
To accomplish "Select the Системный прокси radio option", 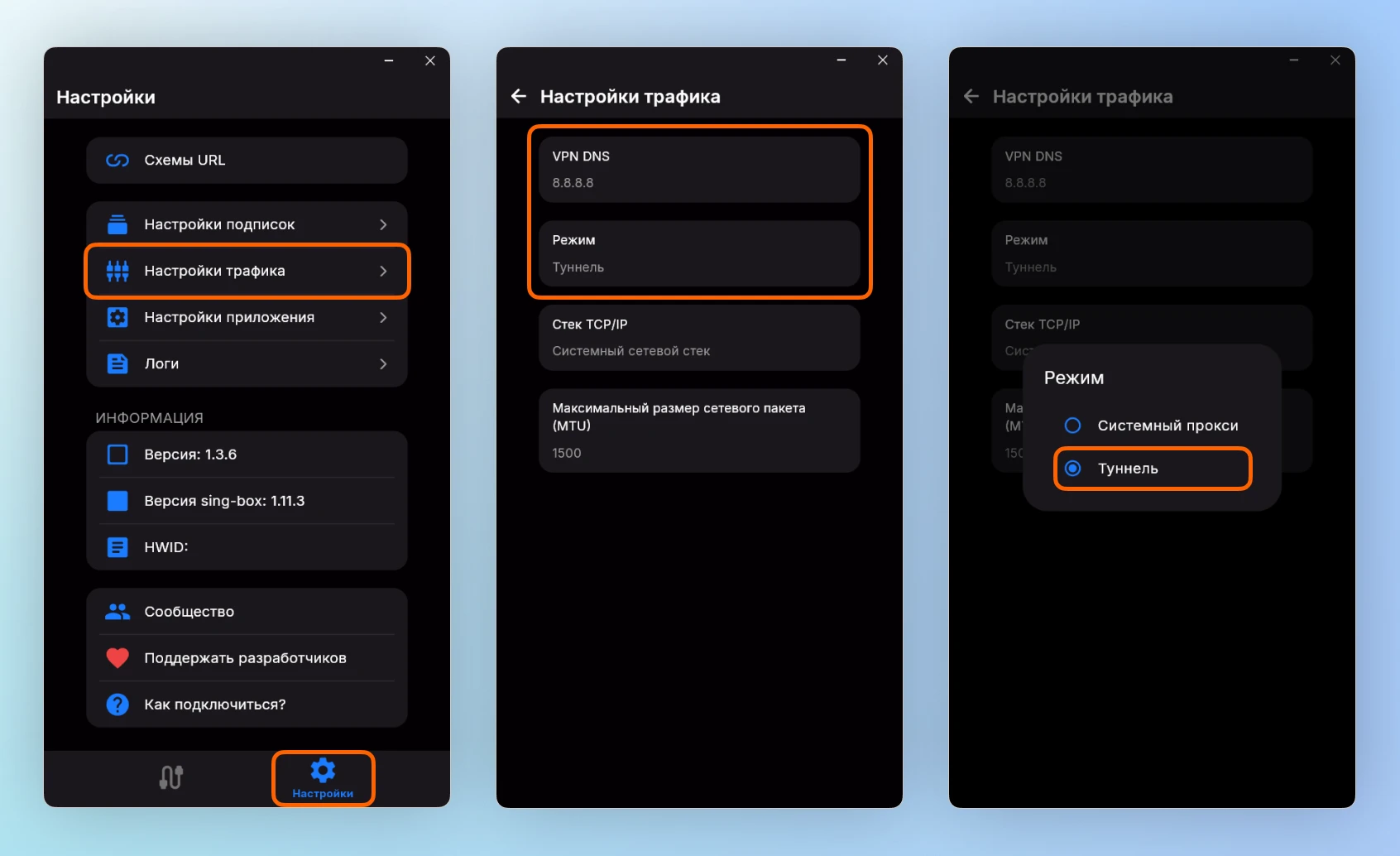I will [x=1072, y=426].
